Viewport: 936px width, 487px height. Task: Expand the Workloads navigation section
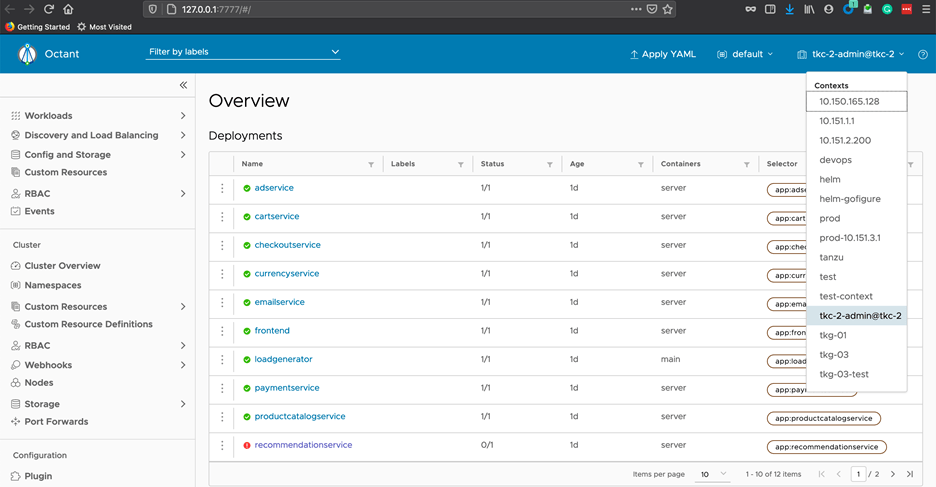click(183, 116)
